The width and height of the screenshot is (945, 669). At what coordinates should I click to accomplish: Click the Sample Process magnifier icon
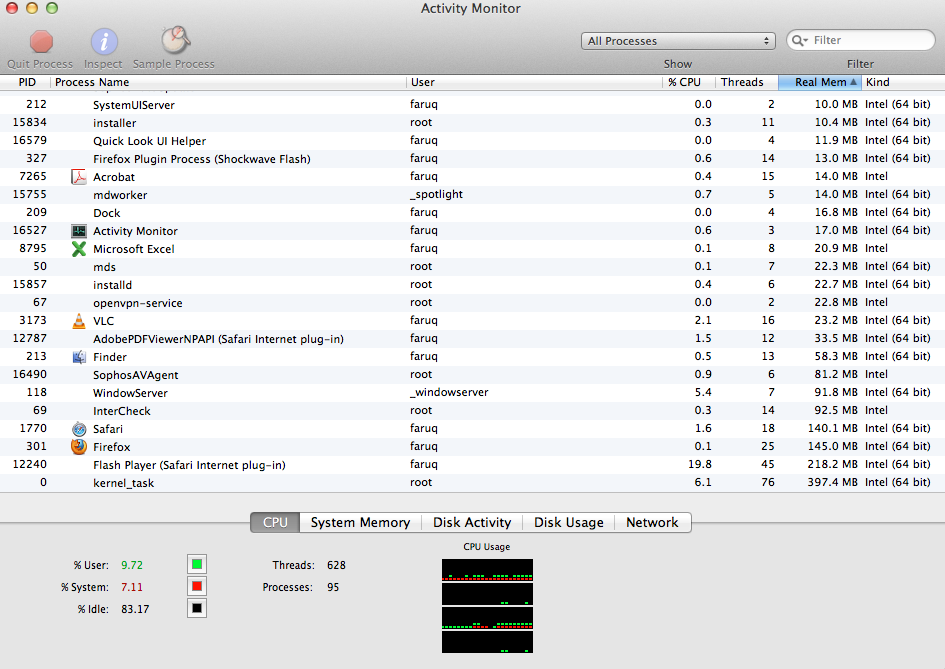(175, 40)
